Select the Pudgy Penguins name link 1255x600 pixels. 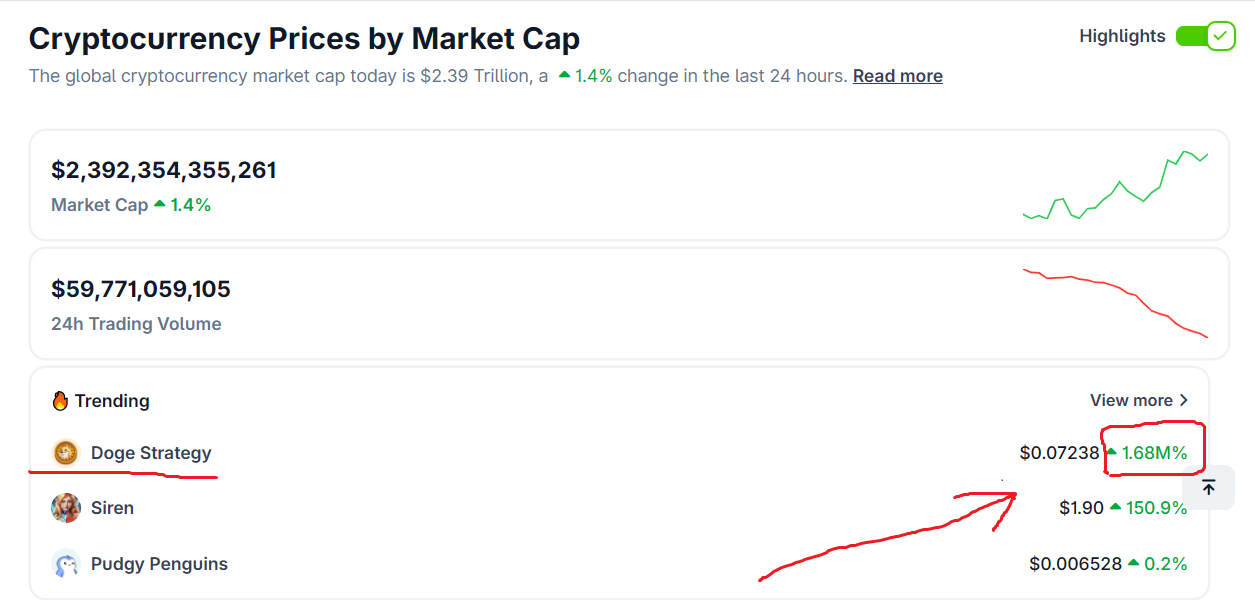tap(159, 564)
